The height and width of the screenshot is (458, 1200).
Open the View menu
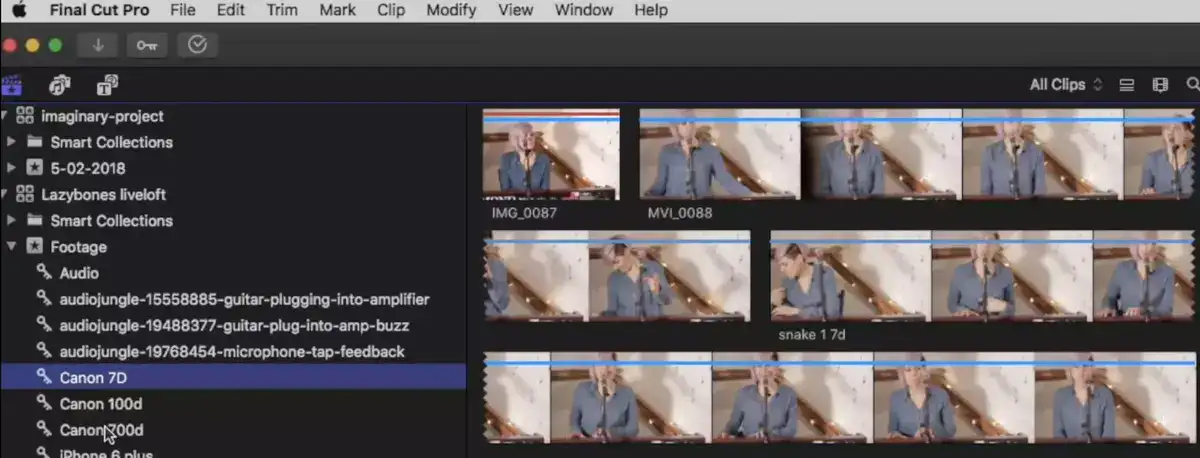click(x=516, y=11)
